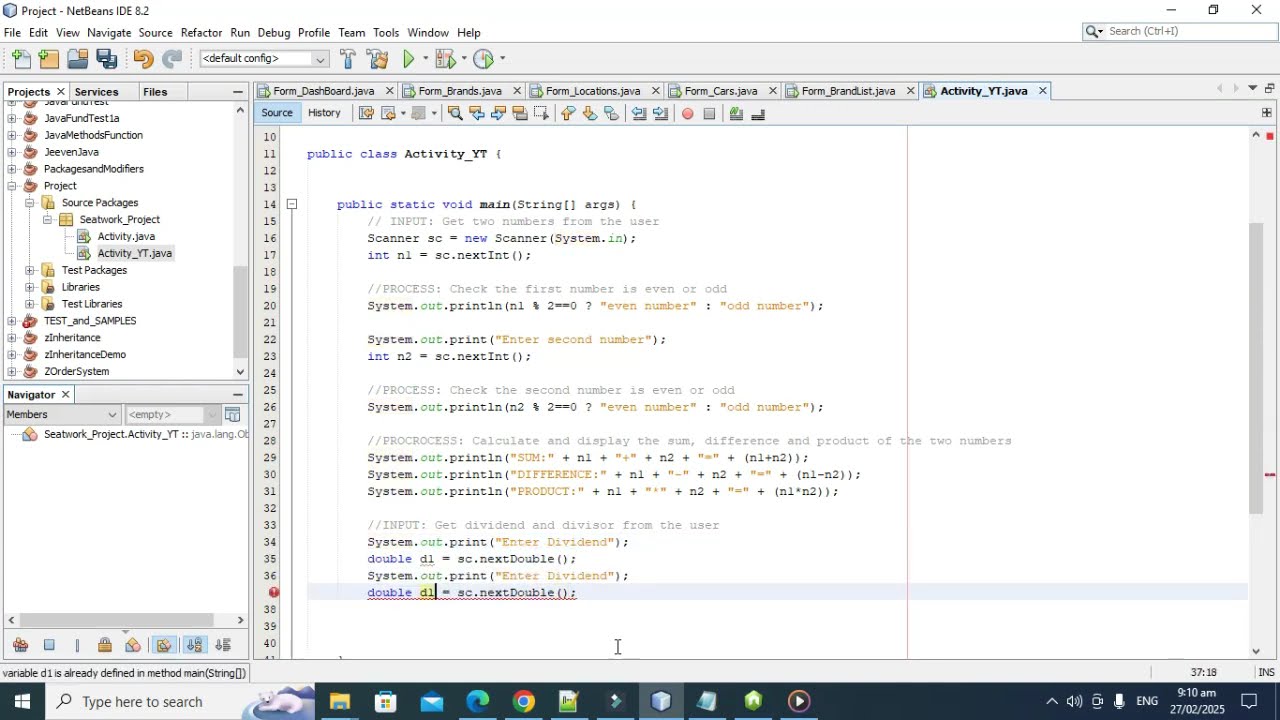Click the Build Project hammer icon
The height and width of the screenshot is (720, 1280).
(348, 59)
